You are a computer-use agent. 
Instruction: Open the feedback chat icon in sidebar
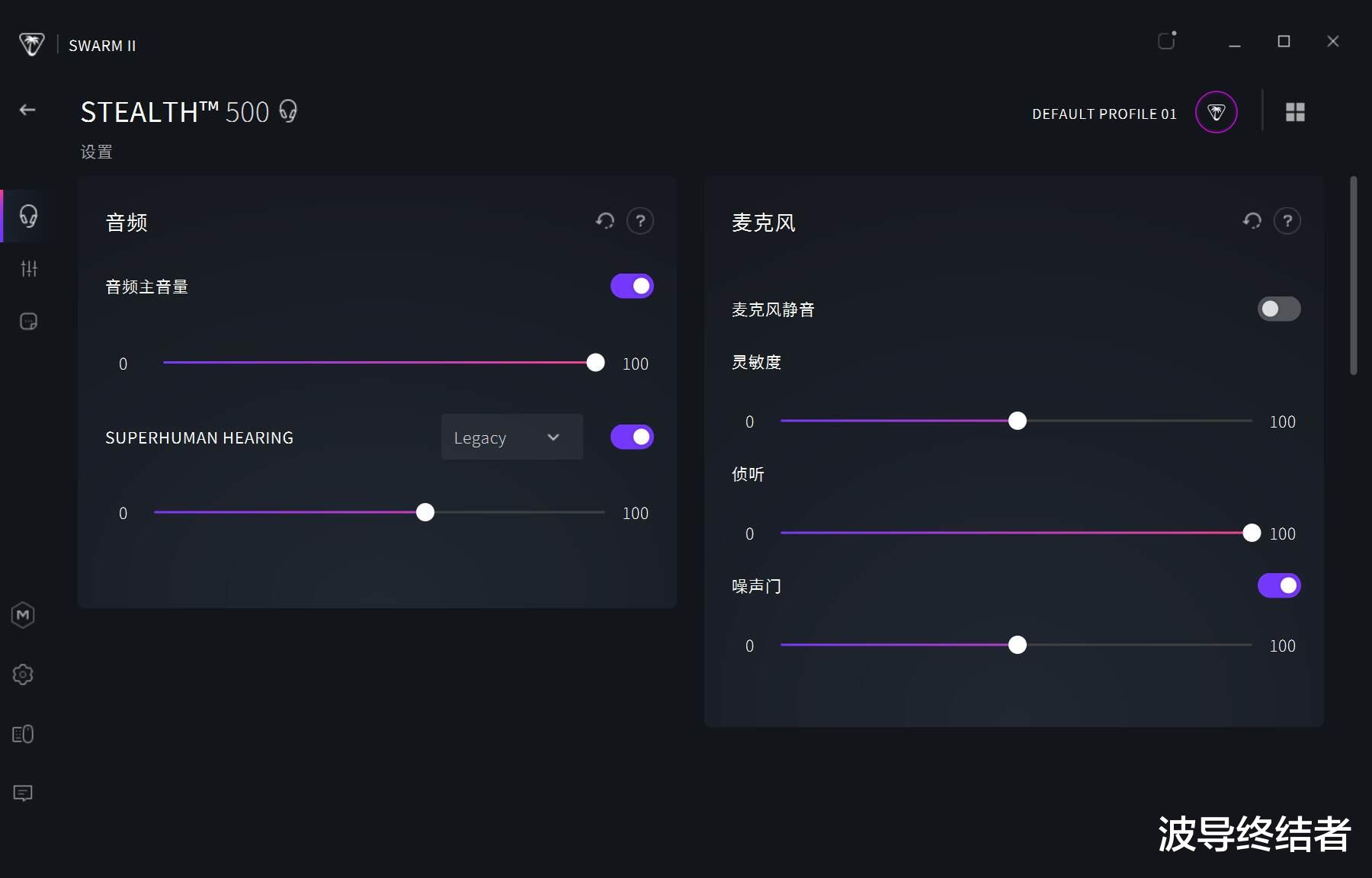(x=23, y=793)
